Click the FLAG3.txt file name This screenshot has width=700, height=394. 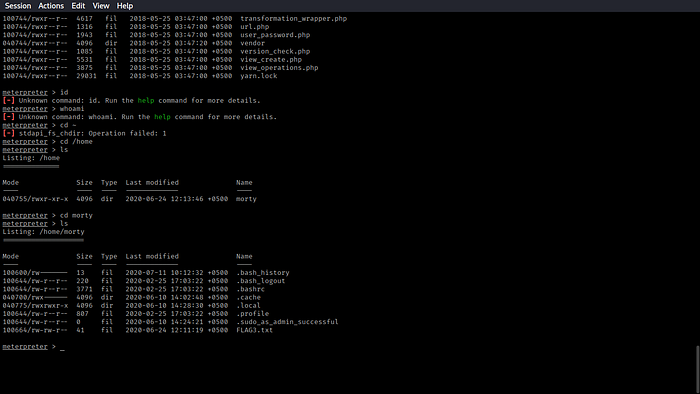[254, 330]
